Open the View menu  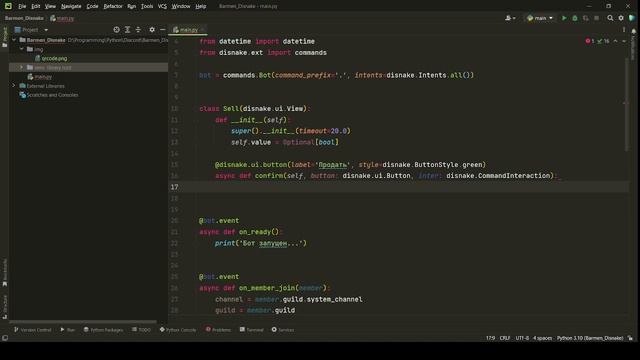coord(50,7)
